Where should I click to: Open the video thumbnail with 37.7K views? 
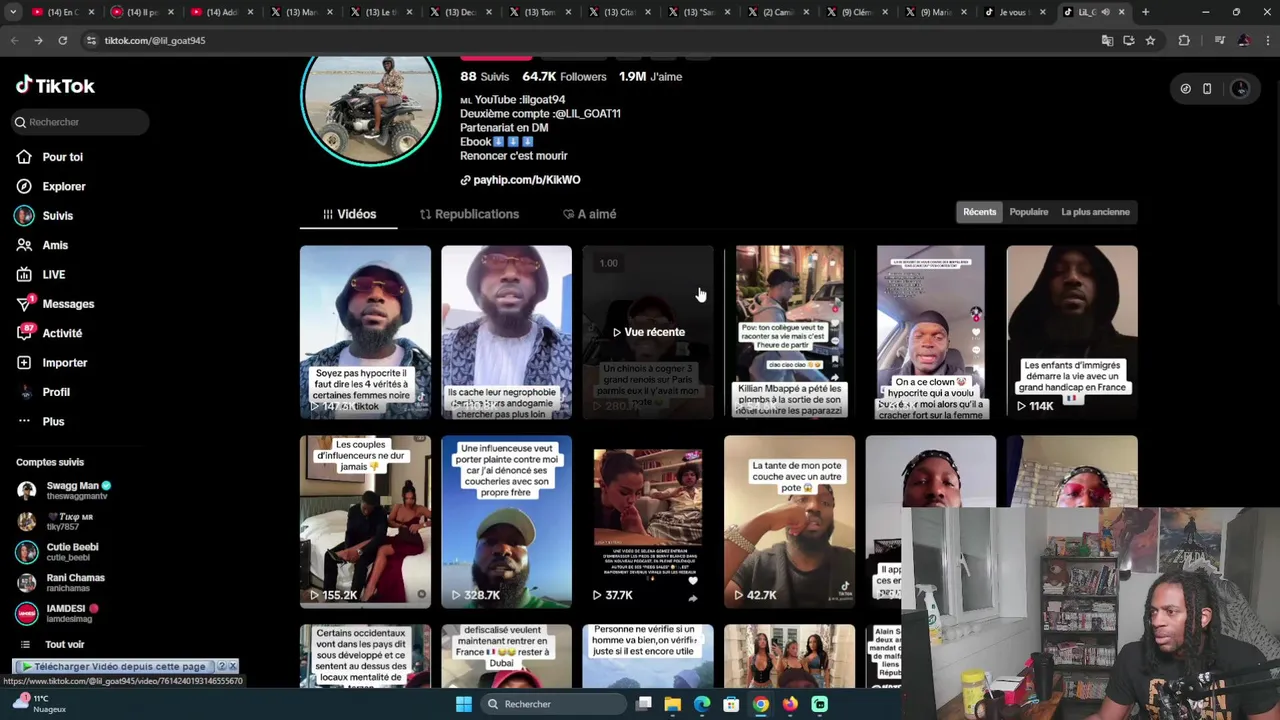coord(648,522)
